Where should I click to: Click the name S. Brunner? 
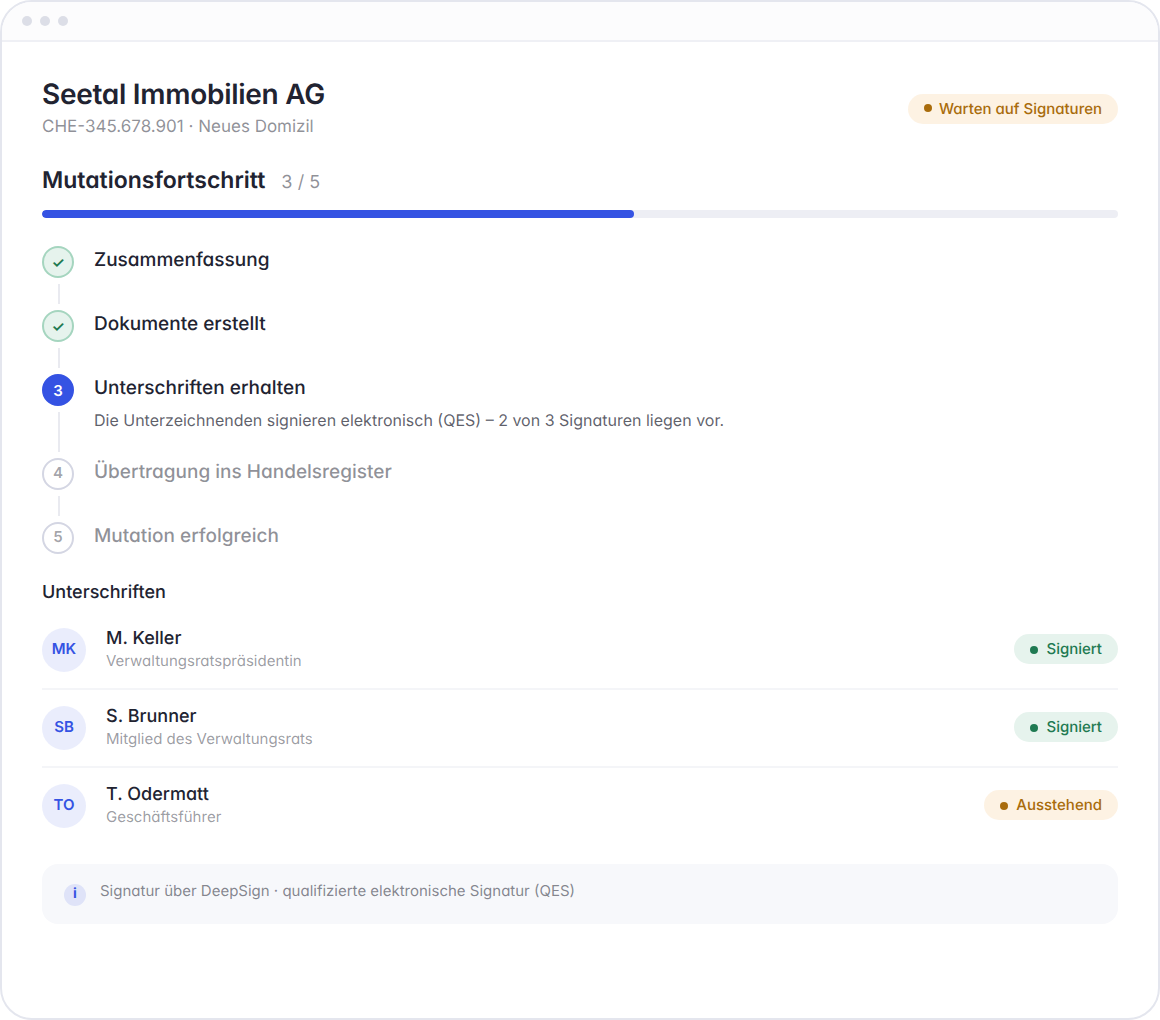point(151,716)
